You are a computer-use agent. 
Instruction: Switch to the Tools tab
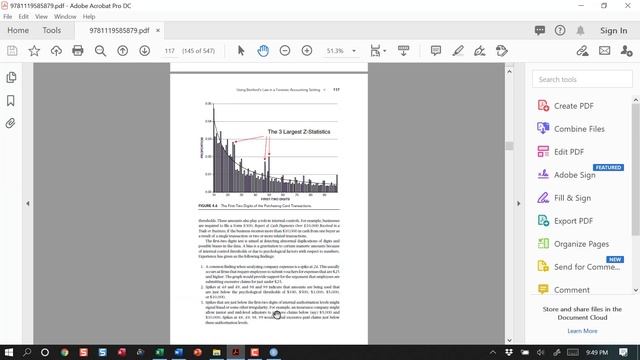pyautogui.click(x=51, y=30)
